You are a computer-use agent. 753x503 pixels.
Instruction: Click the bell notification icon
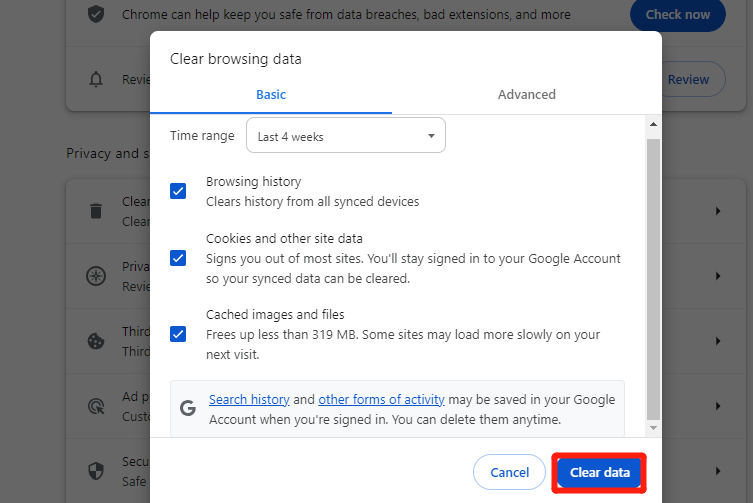tap(96, 79)
